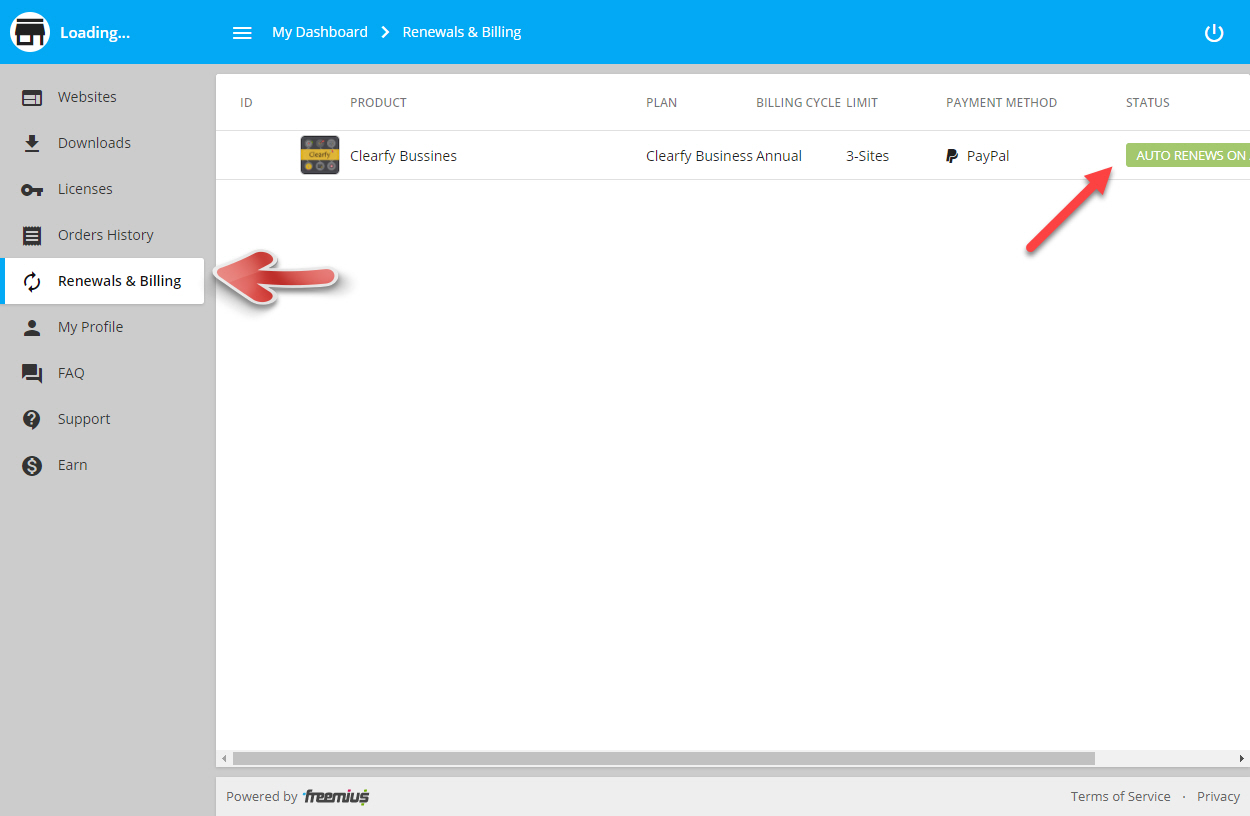The width and height of the screenshot is (1250, 816).
Task: Open Terms of Service link
Action: coord(1120,796)
